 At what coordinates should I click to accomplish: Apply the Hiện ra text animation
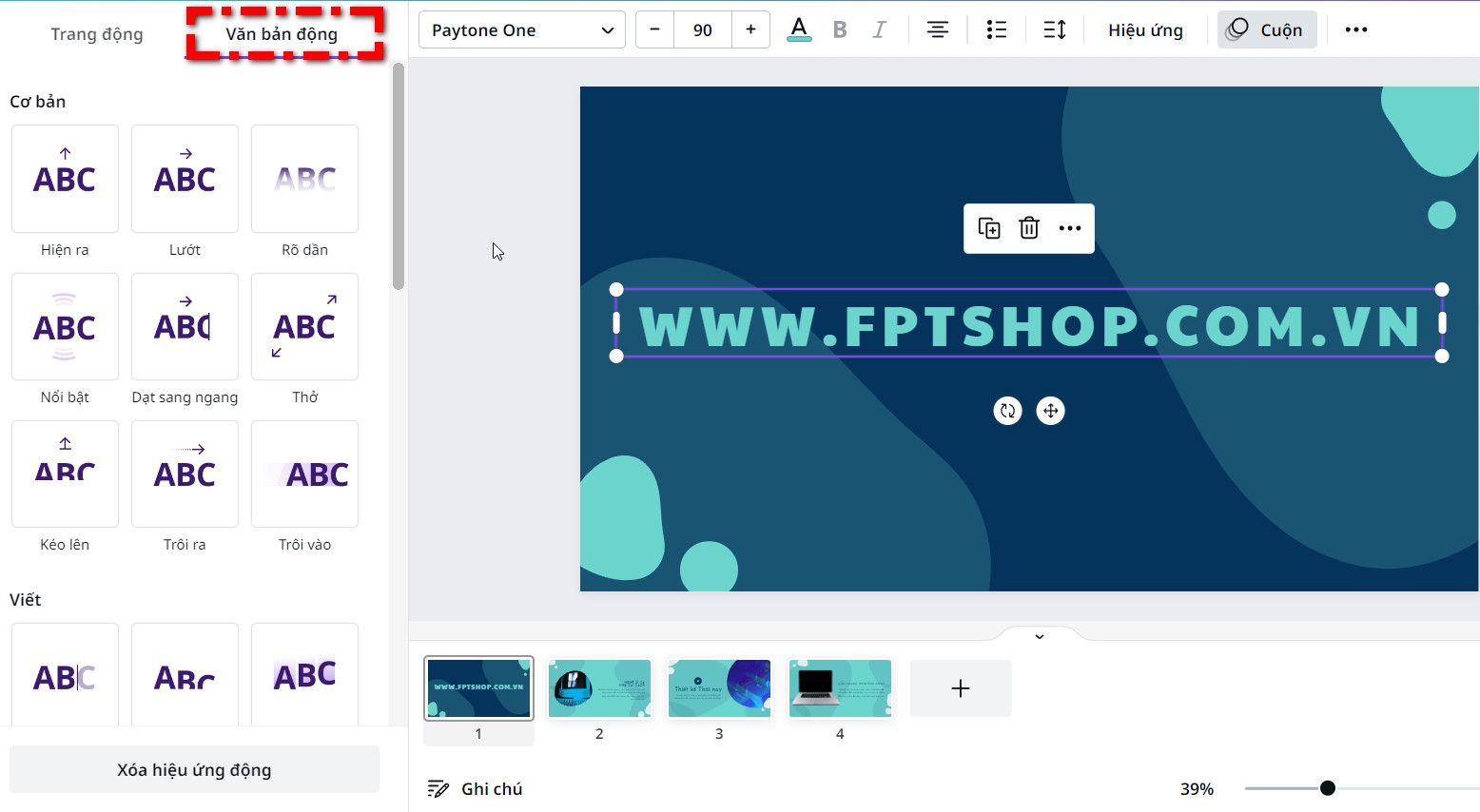[65, 179]
